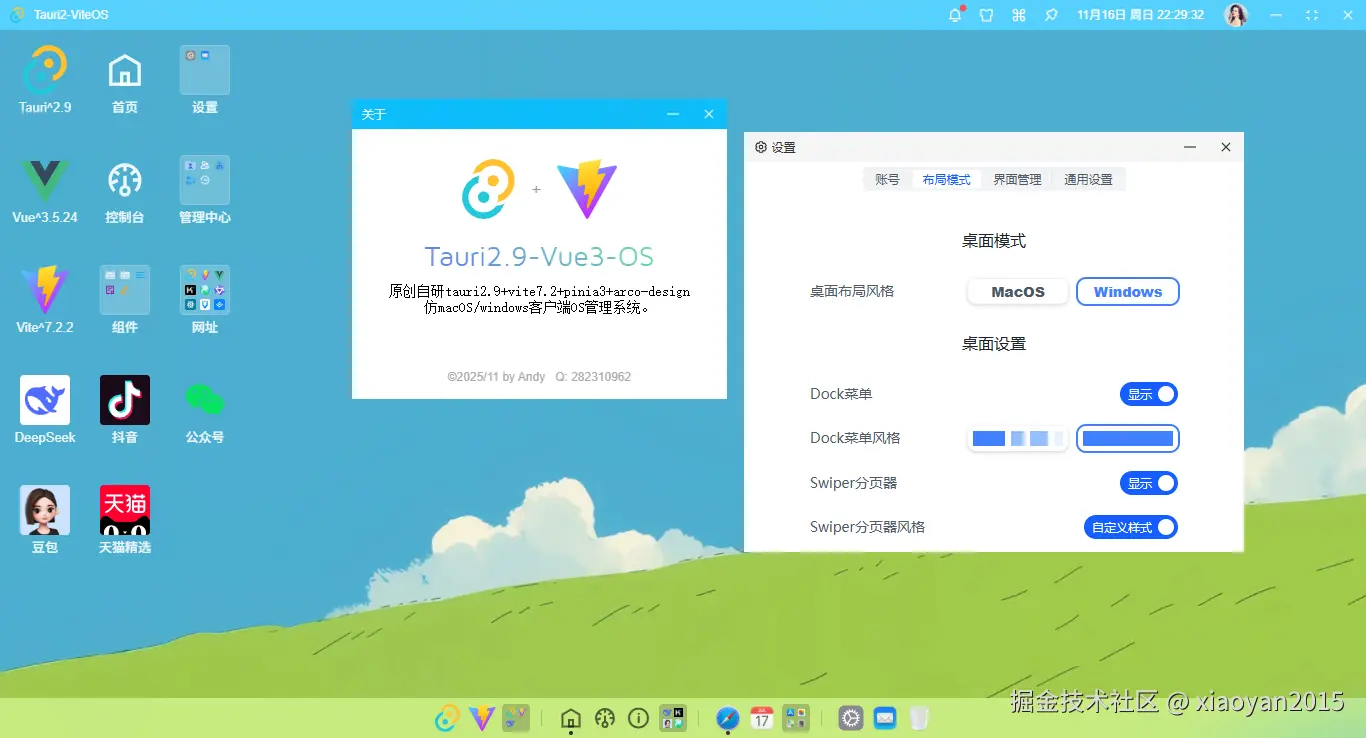Open the Vite^7.2.2 desktop icon
Viewport: 1366px width, 738px height.
[x=44, y=288]
